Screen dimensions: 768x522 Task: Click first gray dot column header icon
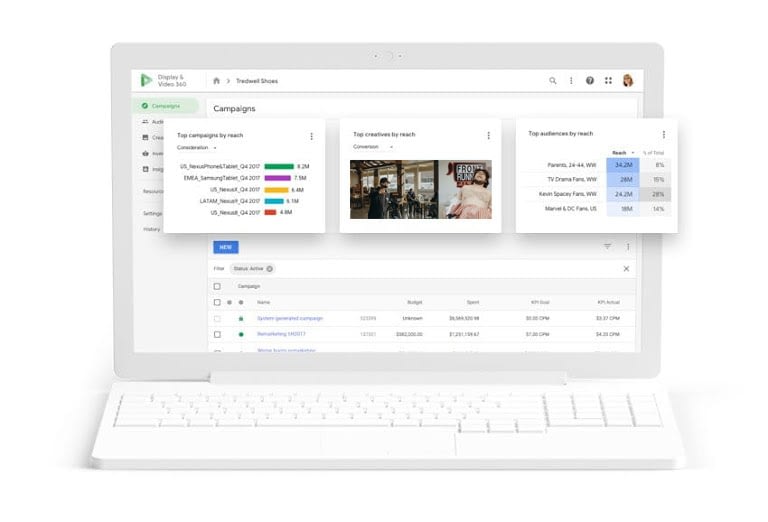(x=229, y=302)
